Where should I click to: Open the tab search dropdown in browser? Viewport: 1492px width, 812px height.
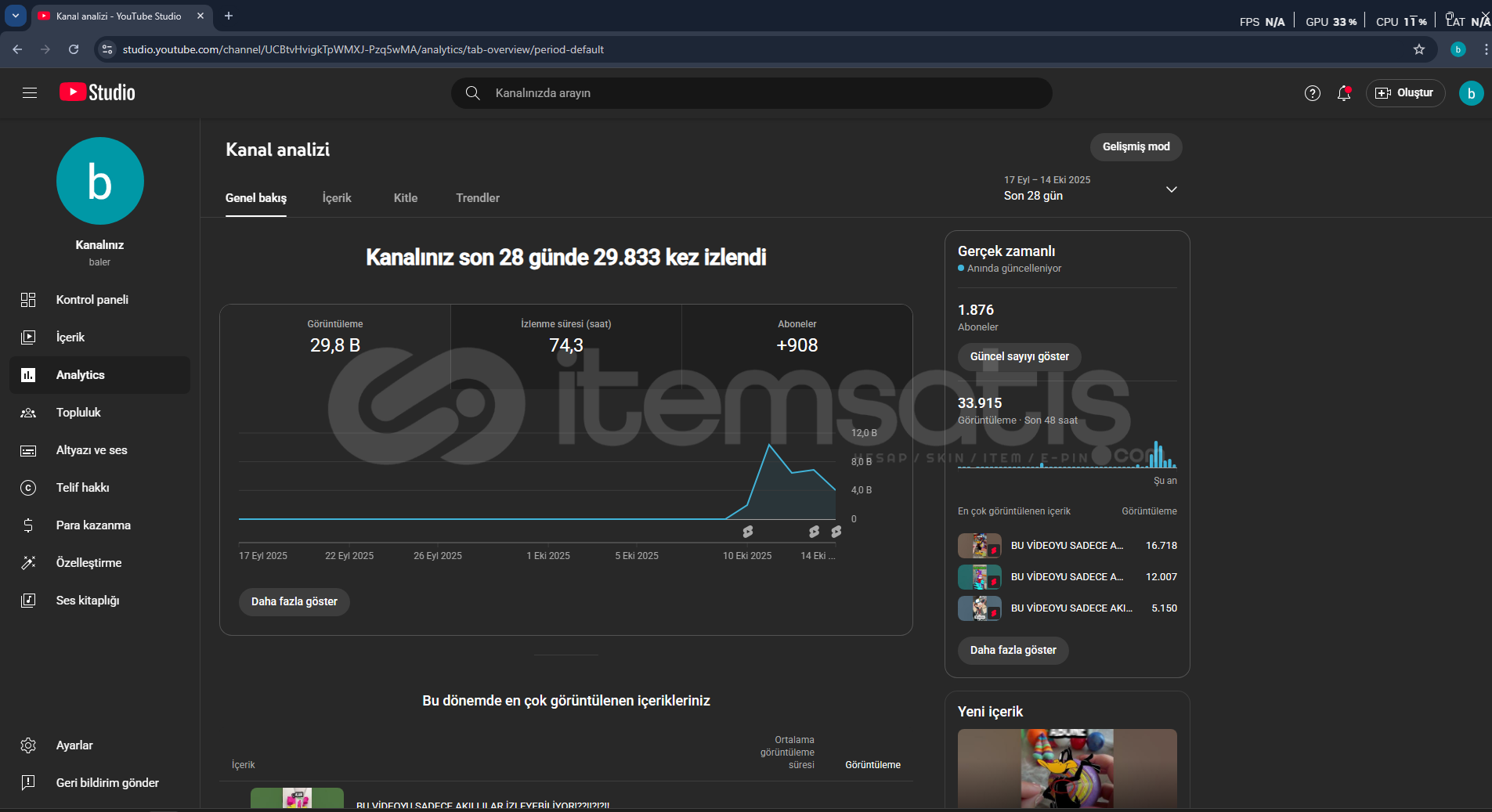coord(15,16)
